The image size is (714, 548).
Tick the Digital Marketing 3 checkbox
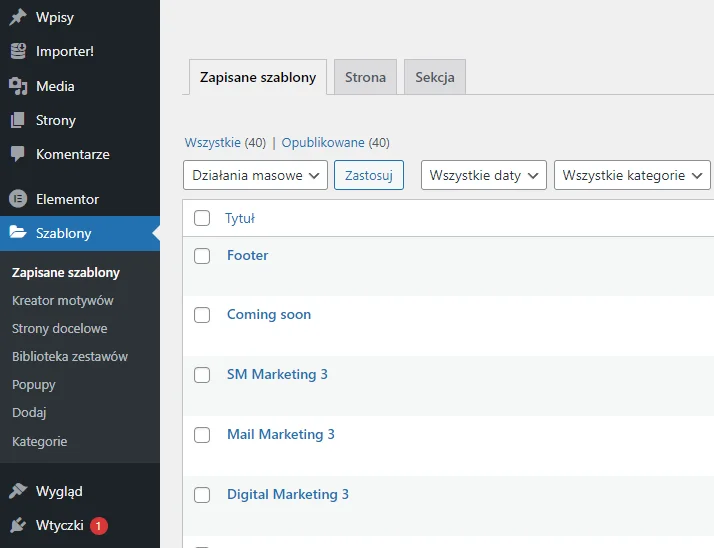point(202,495)
